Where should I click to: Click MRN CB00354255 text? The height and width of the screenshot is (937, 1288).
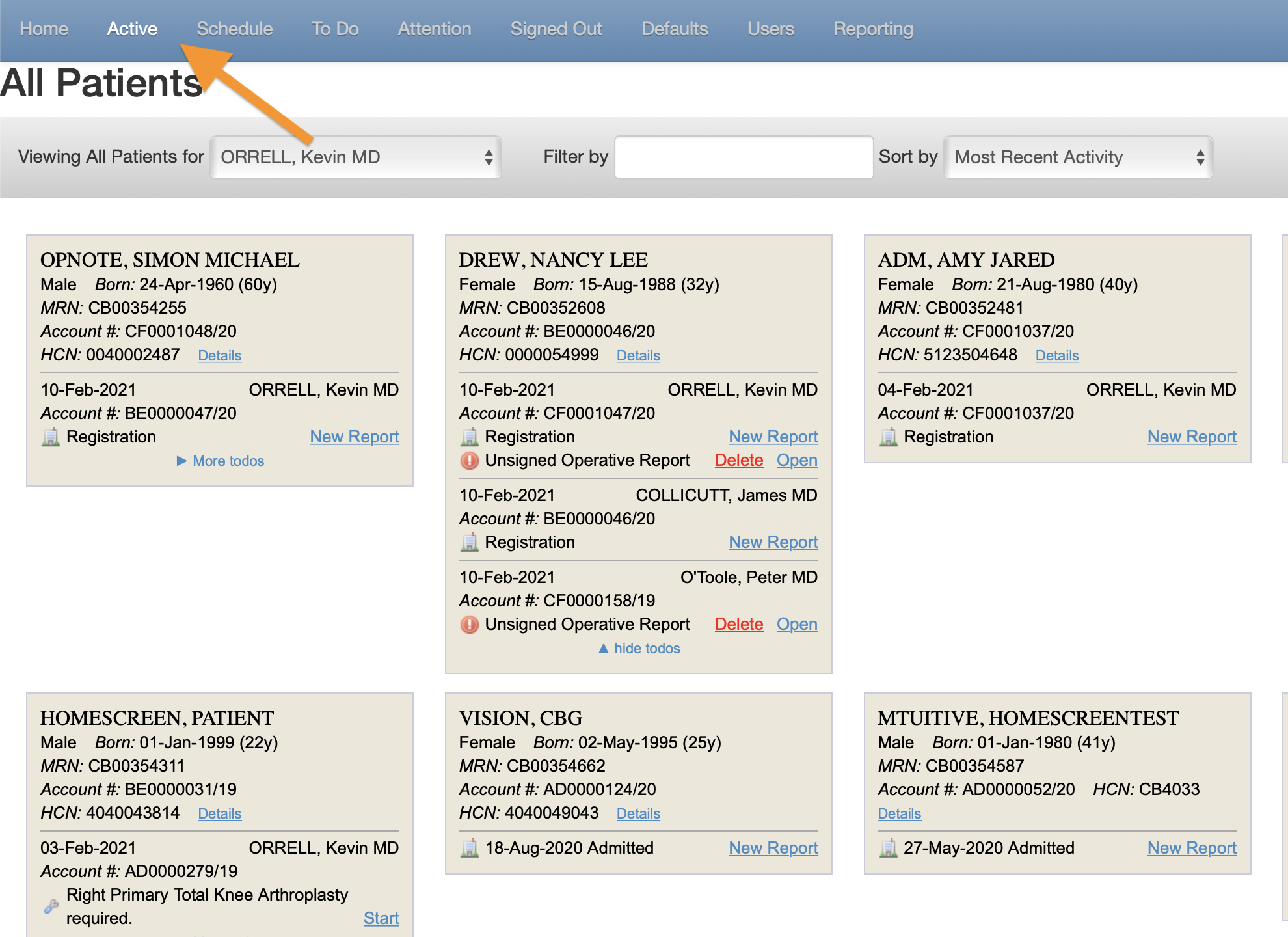point(113,308)
